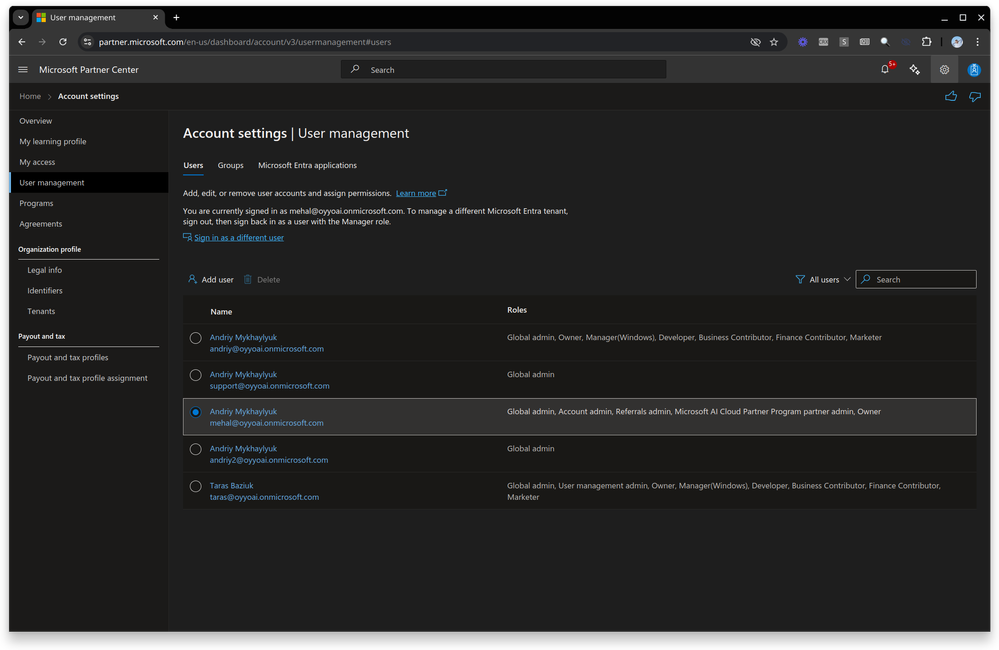Viewport: 999px width, 650px height.
Task: Select the Taras Baziuk radio button
Action: click(196, 486)
